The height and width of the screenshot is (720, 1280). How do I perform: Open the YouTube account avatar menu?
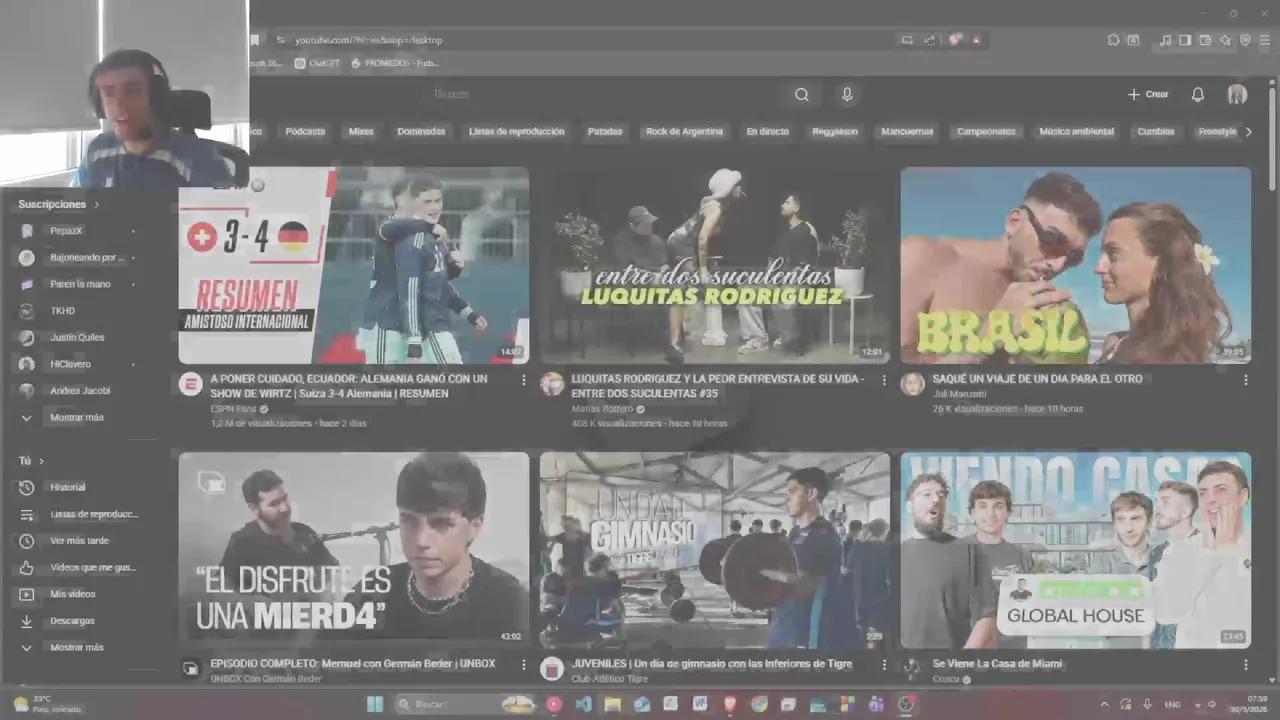coord(1237,94)
